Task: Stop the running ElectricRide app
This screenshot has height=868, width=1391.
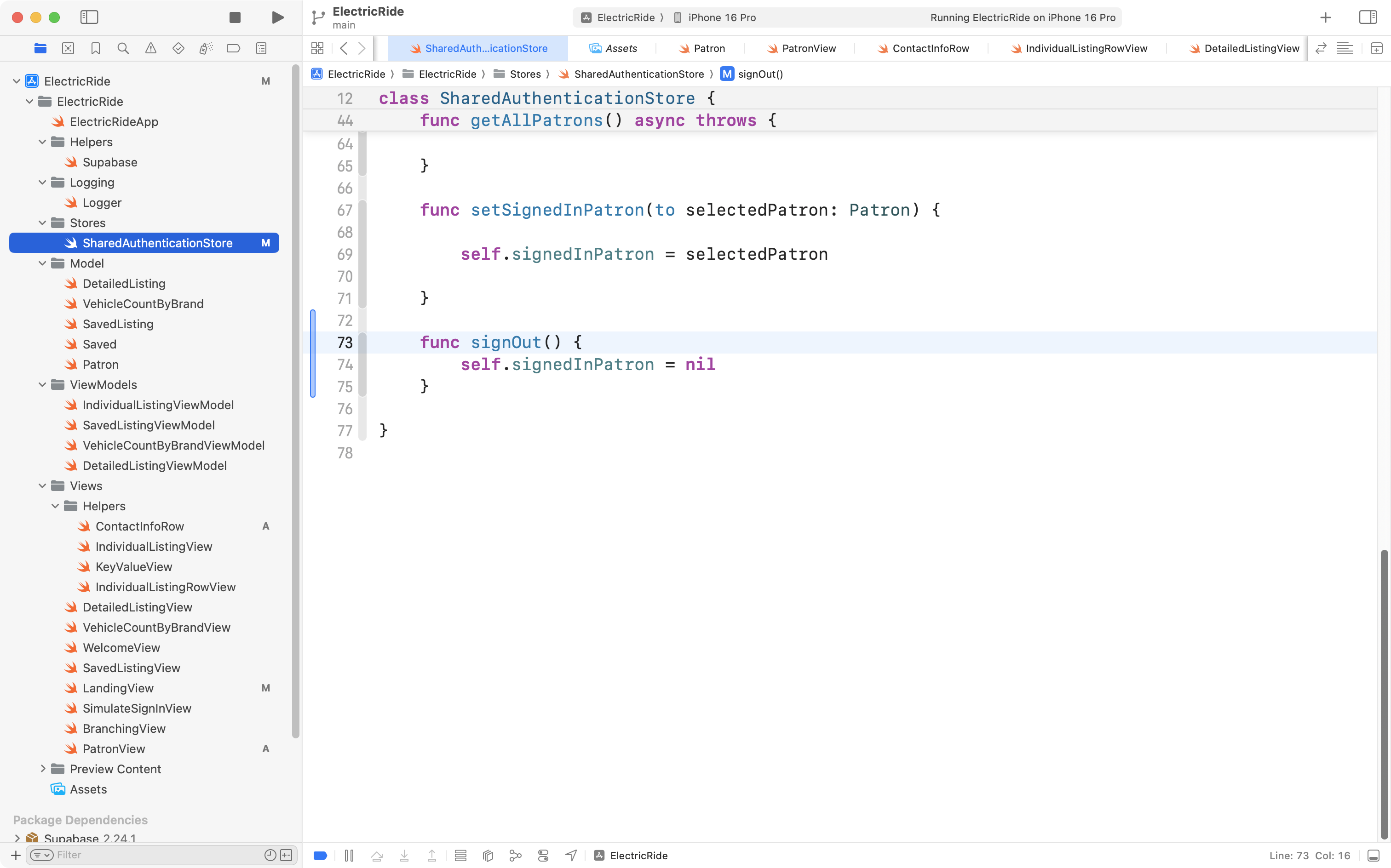Action: click(x=234, y=17)
